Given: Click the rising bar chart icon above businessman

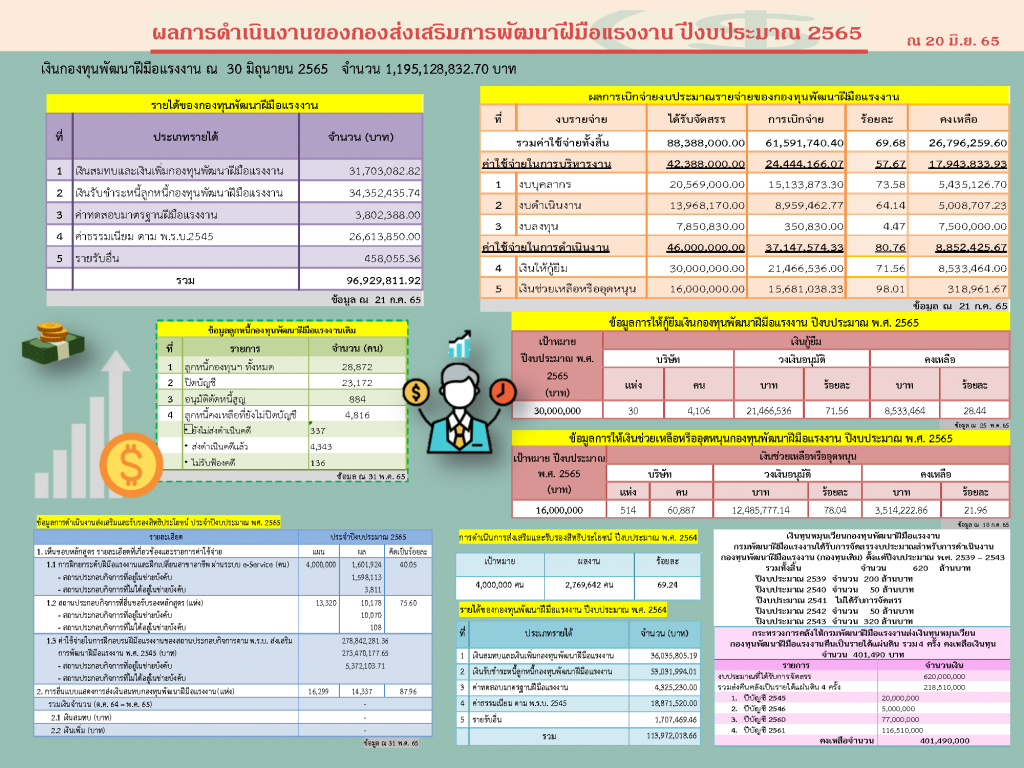Looking at the screenshot, I should 460,344.
